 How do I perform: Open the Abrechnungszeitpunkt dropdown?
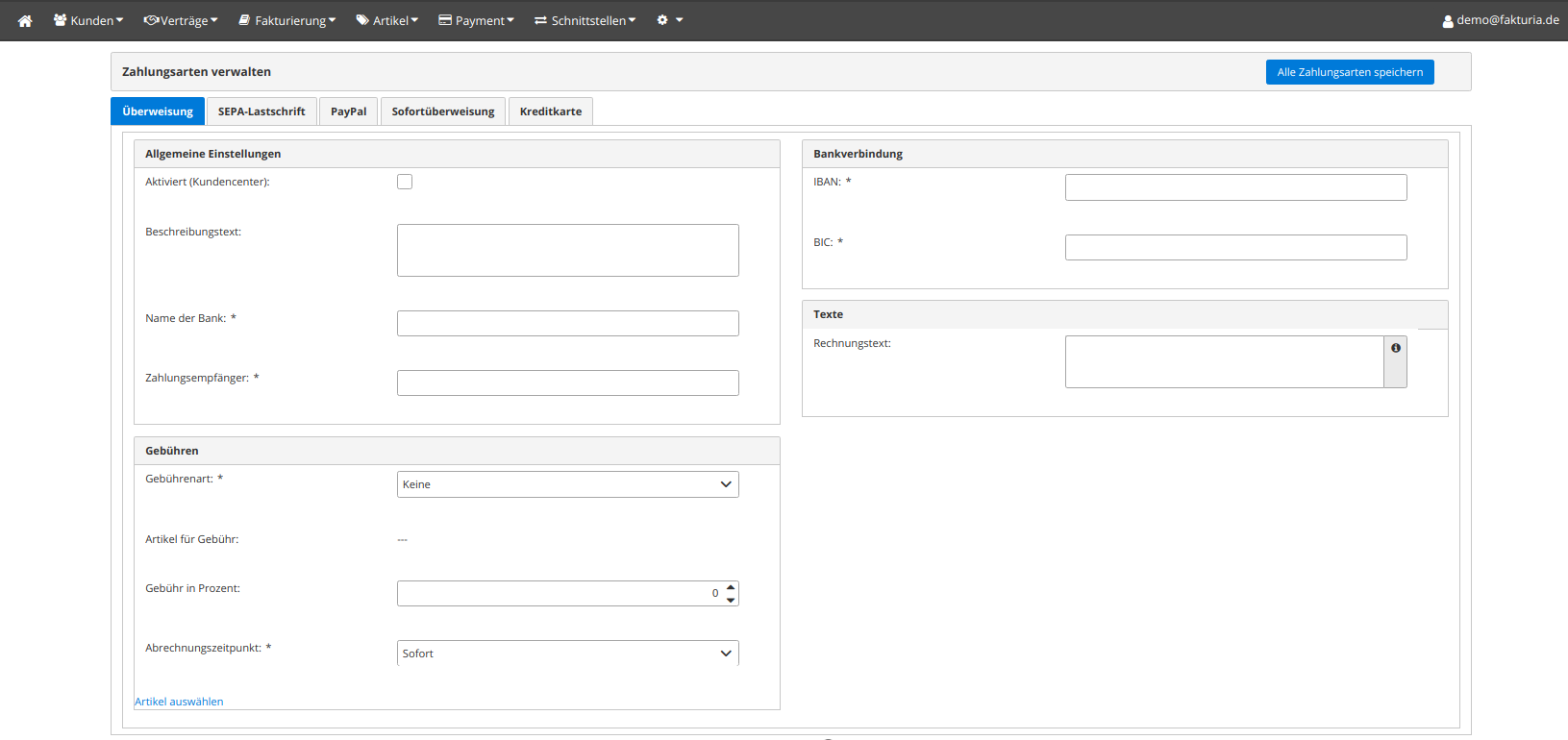tap(567, 654)
